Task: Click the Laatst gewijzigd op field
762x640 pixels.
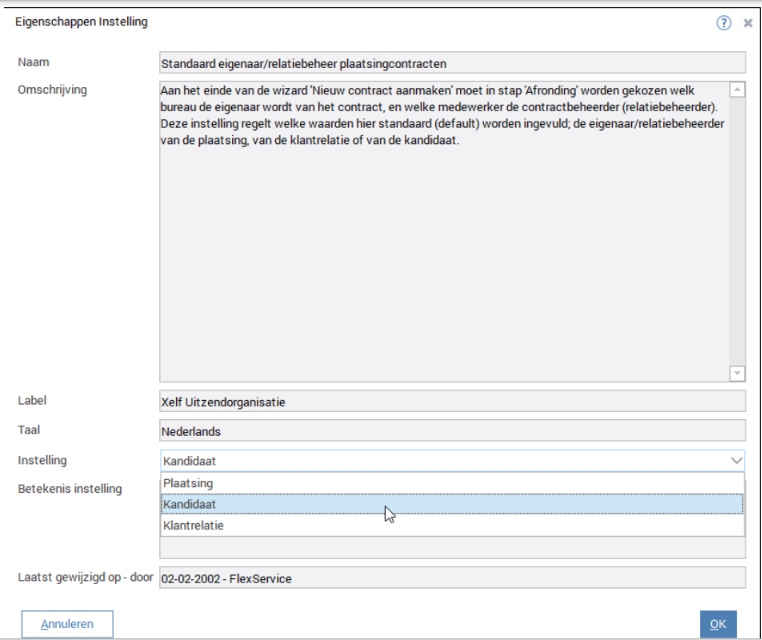Action: click(452, 578)
